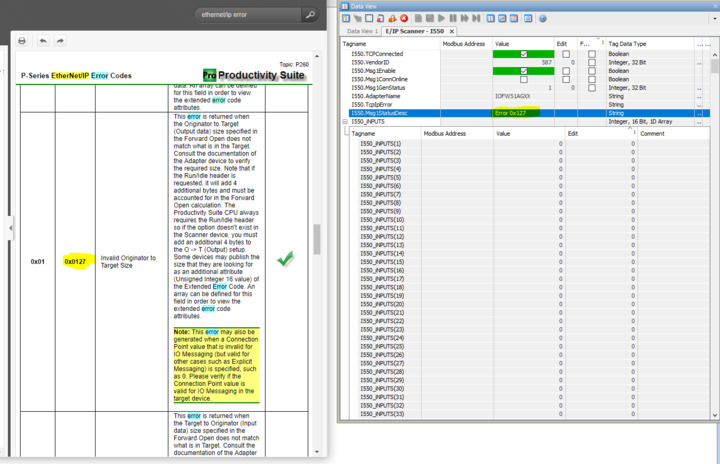The image size is (720, 464).
Task: Click the blue help question mark icon
Action: pos(542,18)
